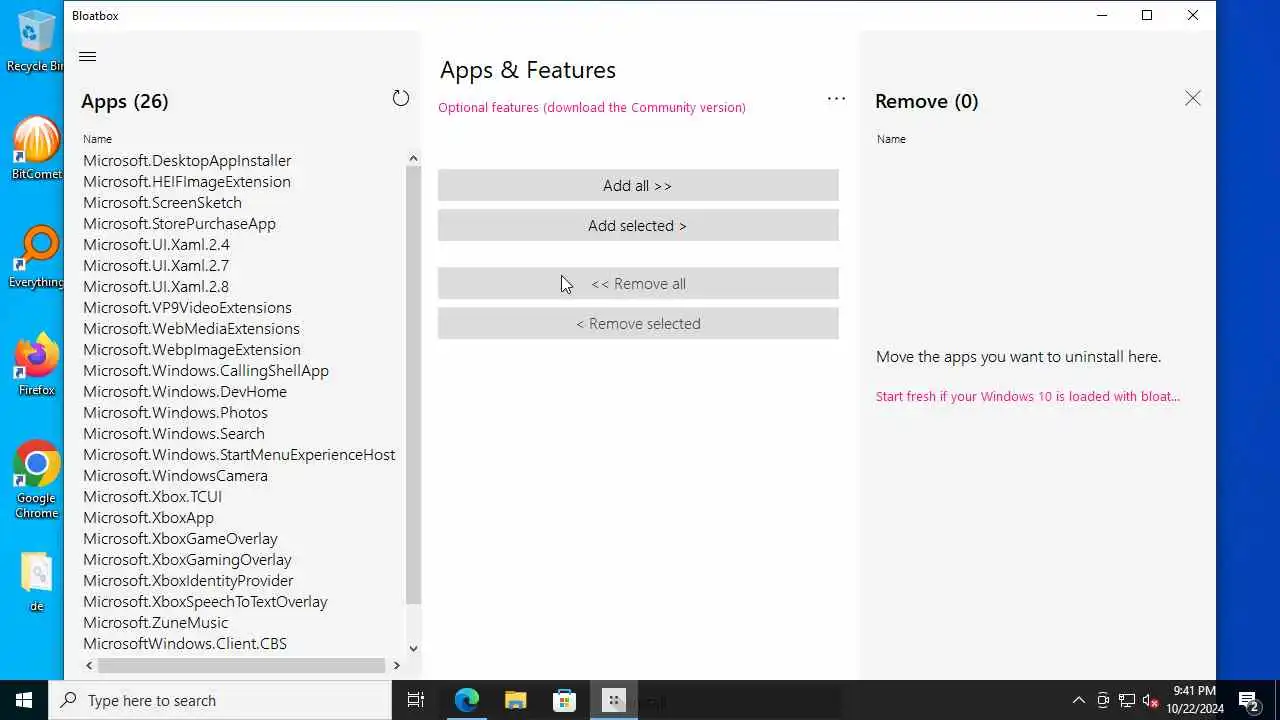Open Task View on the taskbar
1280x720 pixels.
click(x=416, y=700)
